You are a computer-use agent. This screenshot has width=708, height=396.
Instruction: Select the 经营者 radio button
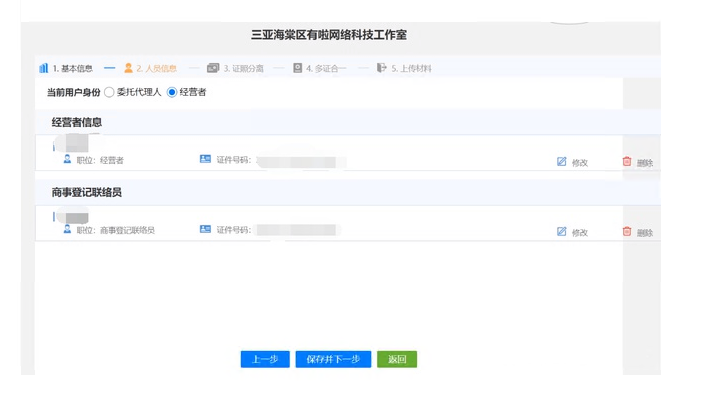point(172,92)
